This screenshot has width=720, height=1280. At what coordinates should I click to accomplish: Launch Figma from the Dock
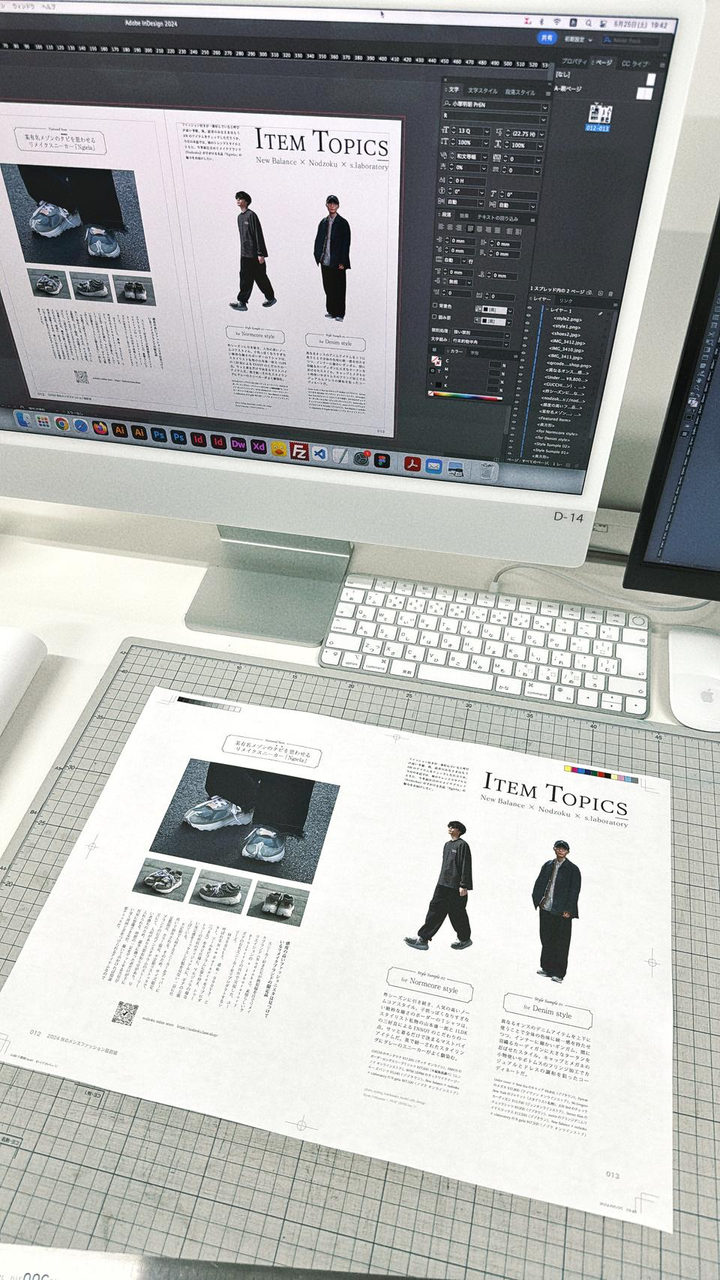pyautogui.click(x=381, y=460)
